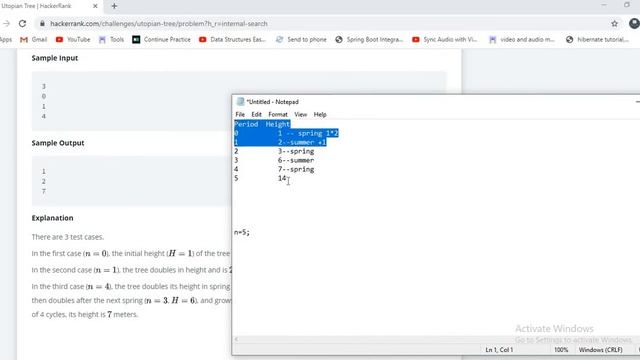This screenshot has width=640, height=360.
Task: Click the Notepad horizontal scrollbar
Action: (x=435, y=339)
